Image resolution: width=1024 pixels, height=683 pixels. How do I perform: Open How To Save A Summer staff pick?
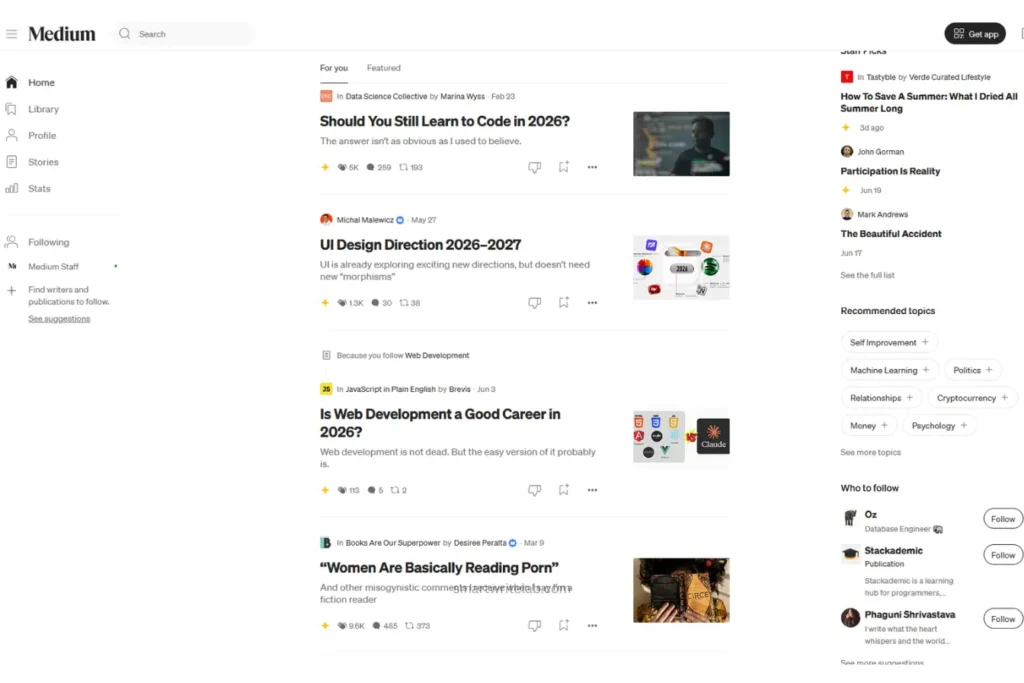[929, 103]
